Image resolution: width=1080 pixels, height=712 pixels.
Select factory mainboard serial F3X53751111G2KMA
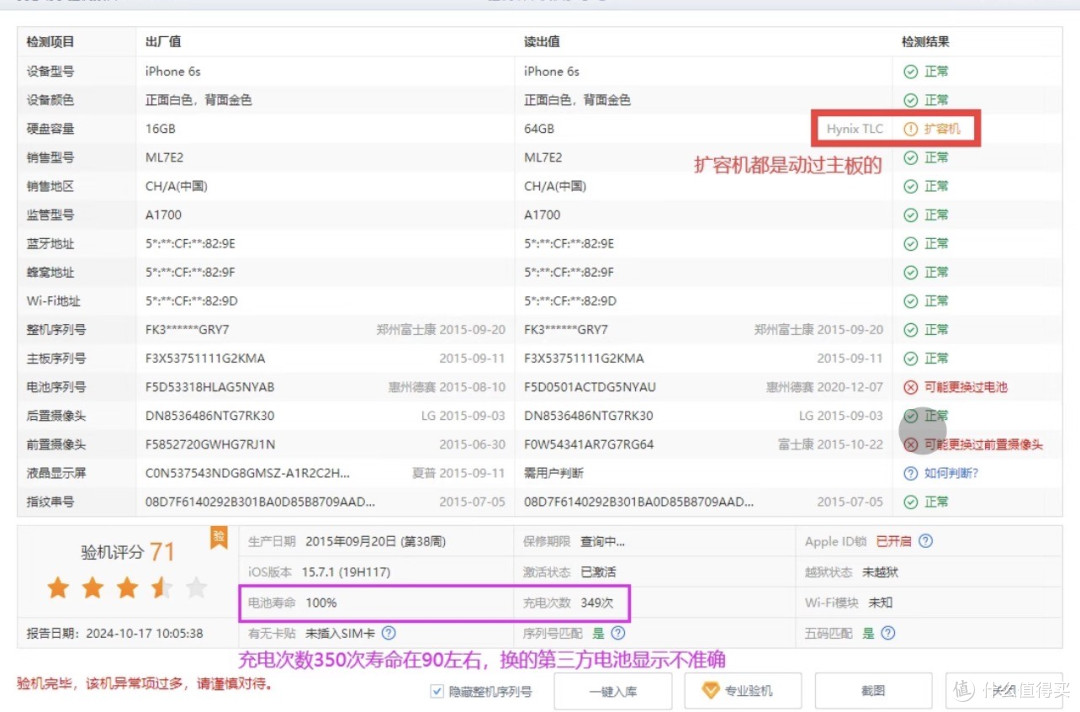point(205,359)
